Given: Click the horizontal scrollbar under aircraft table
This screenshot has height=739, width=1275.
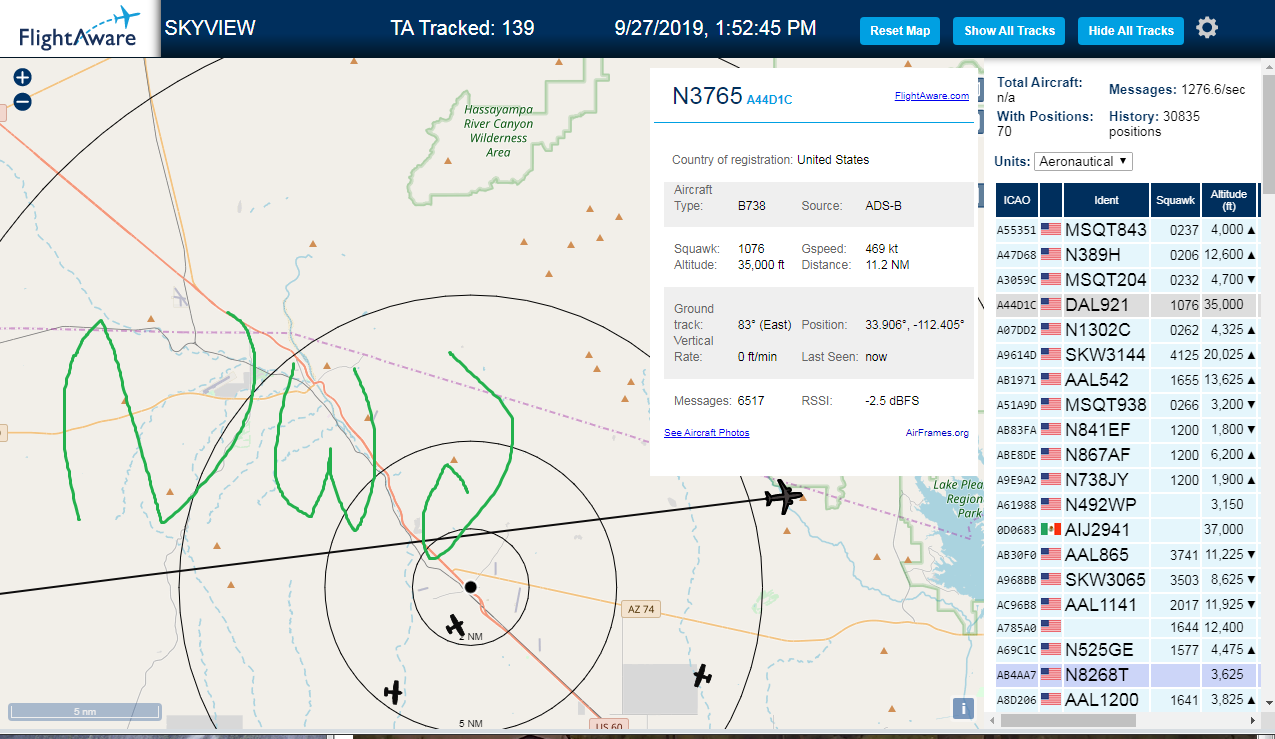Looking at the screenshot, I should [1066, 720].
